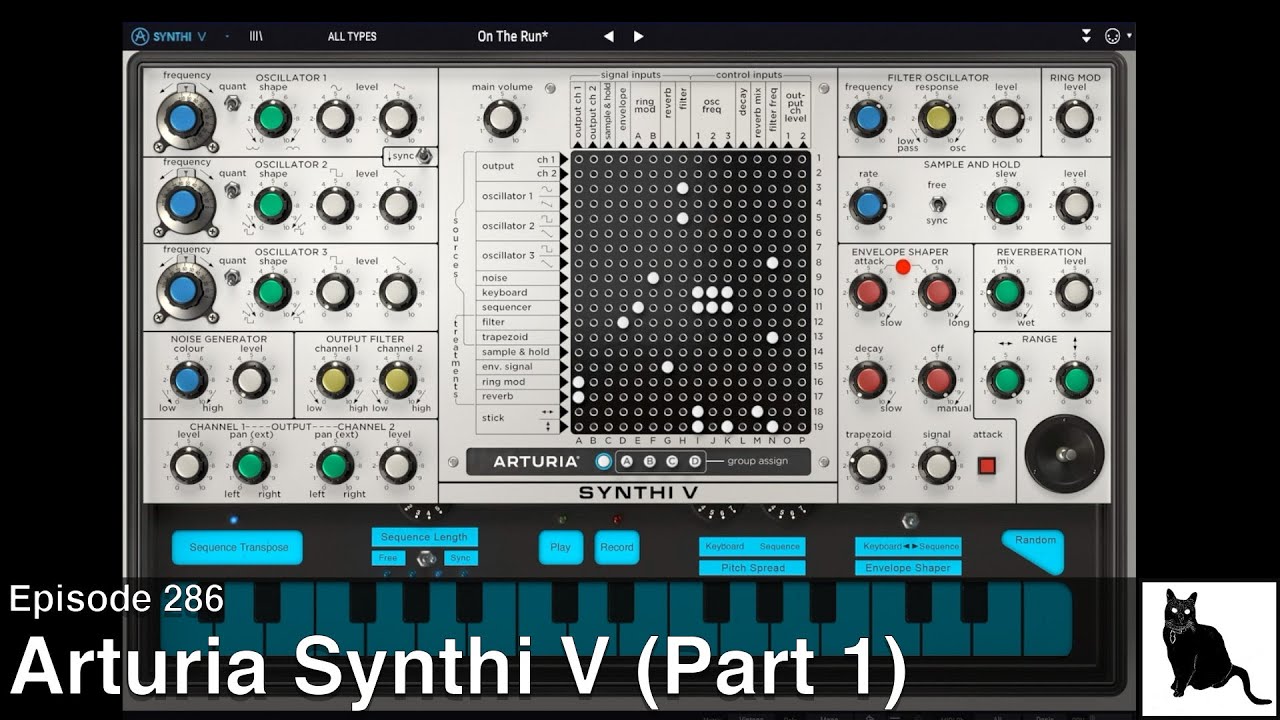Open the preset library browser icon
Viewport: 1280px width, 720px height.
tap(256, 36)
